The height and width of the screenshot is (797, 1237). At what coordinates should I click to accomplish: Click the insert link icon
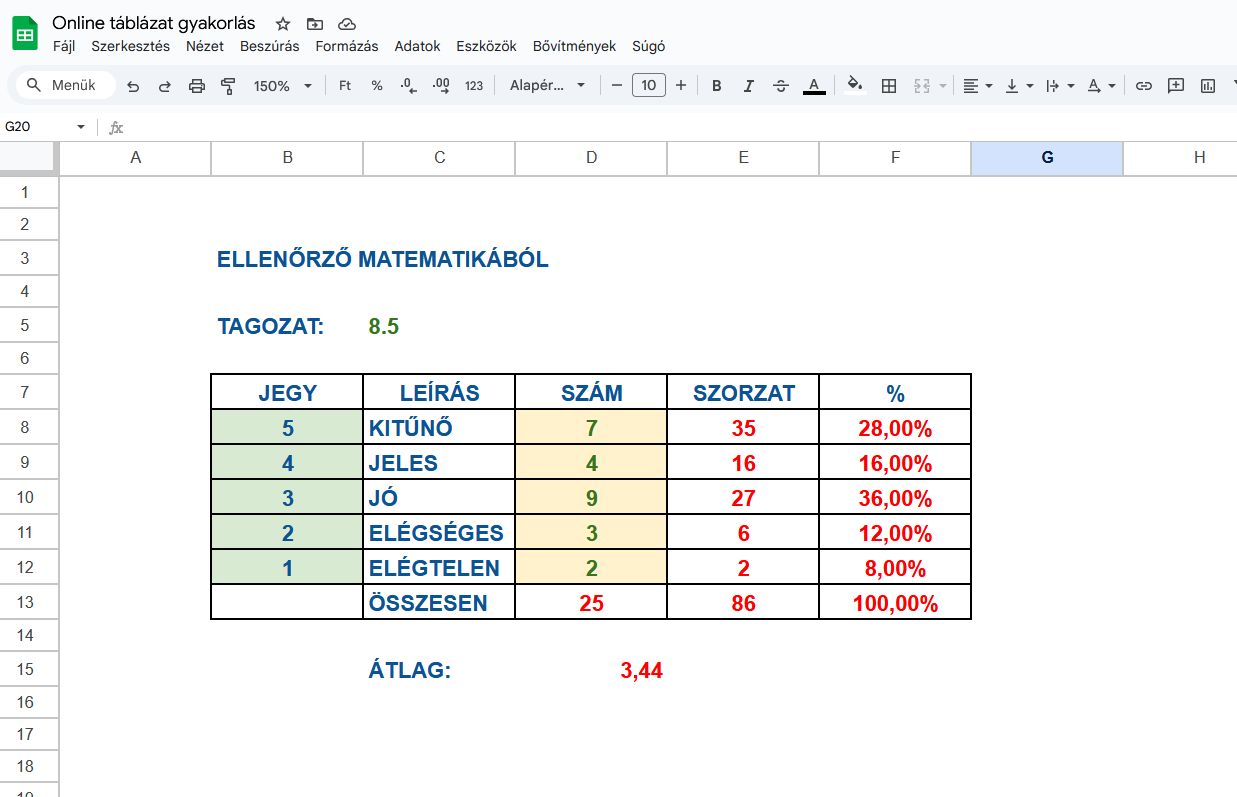(1144, 86)
